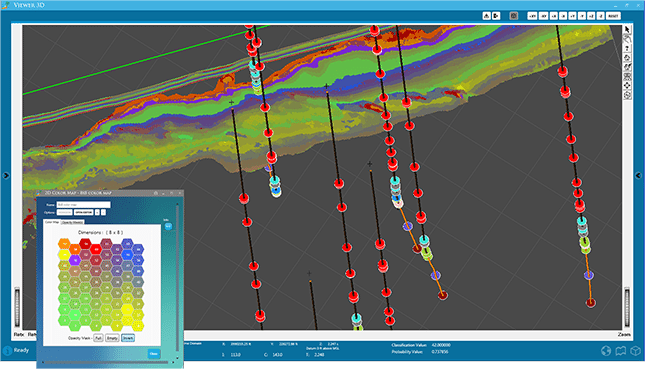The height and width of the screenshot is (369, 645).
Task: Click the pan (four-arrow) tool icon
Action: click(627, 86)
